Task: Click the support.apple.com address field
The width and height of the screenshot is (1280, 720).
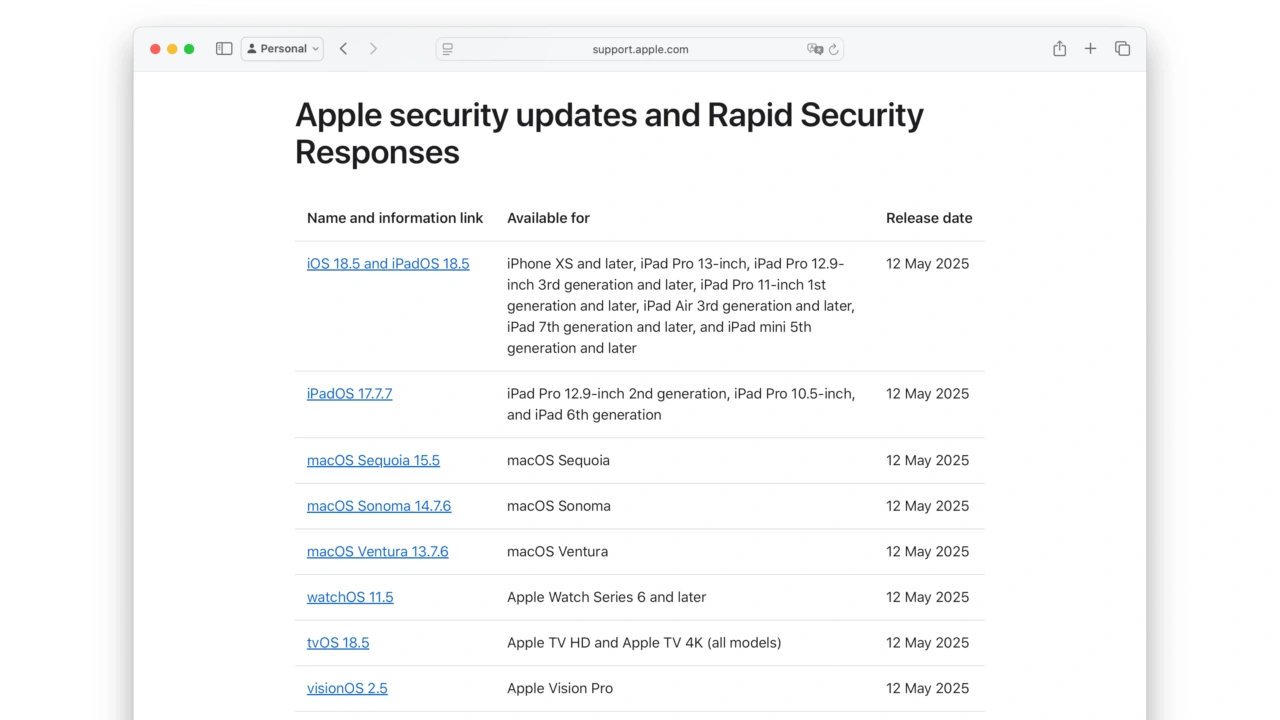Action: point(640,49)
